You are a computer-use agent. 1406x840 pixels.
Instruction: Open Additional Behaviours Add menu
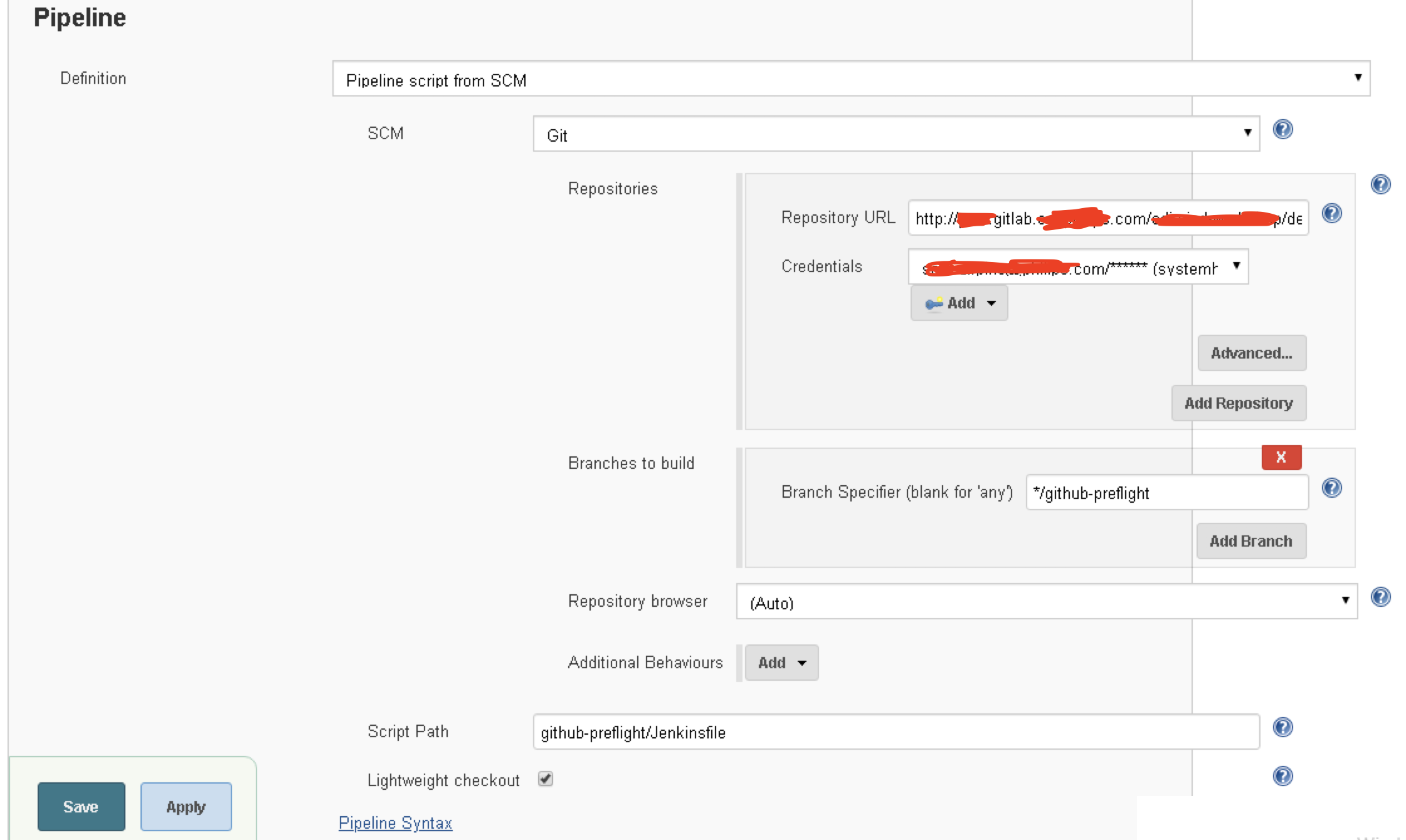pos(781,663)
